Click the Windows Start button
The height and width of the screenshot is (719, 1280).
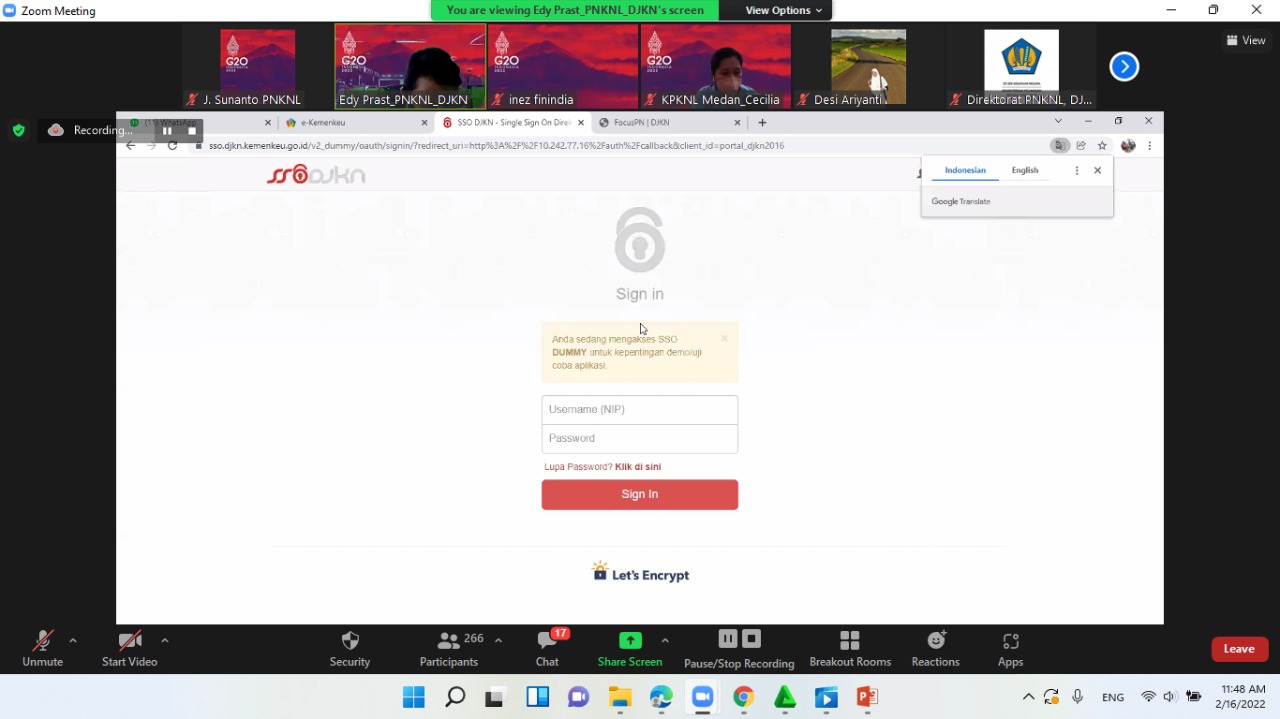point(413,697)
